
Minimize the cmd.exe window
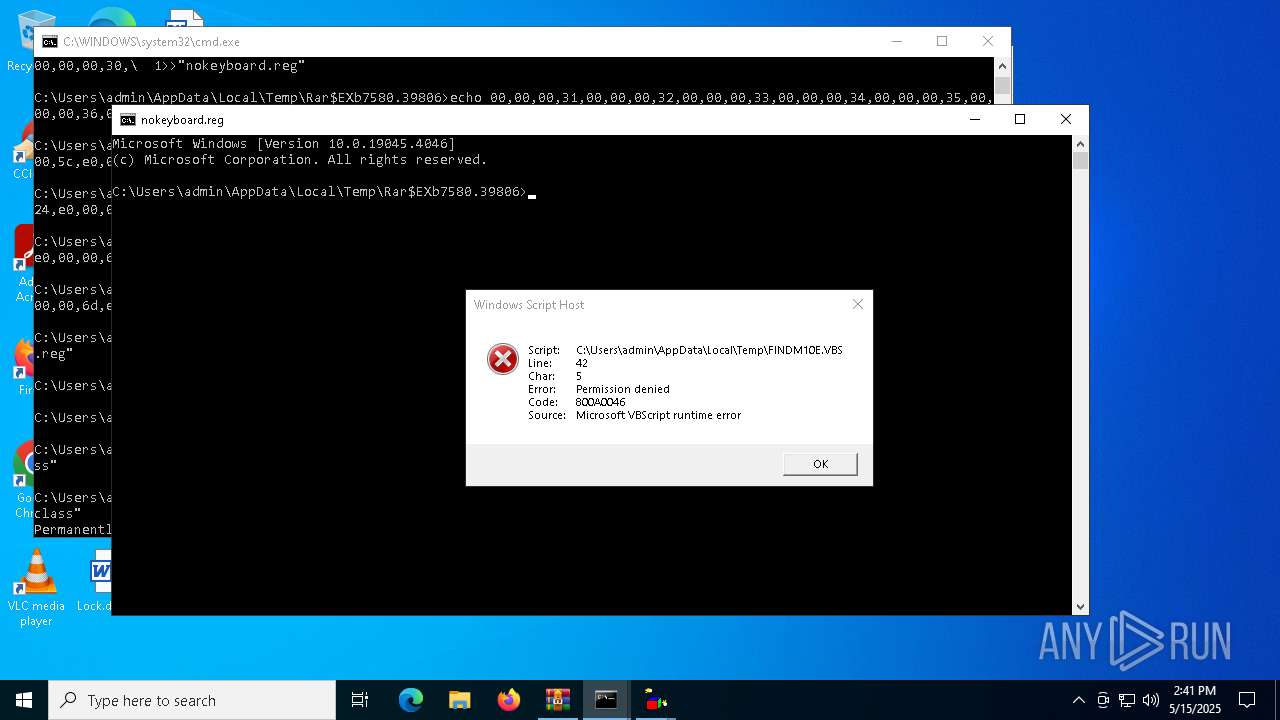(x=896, y=41)
